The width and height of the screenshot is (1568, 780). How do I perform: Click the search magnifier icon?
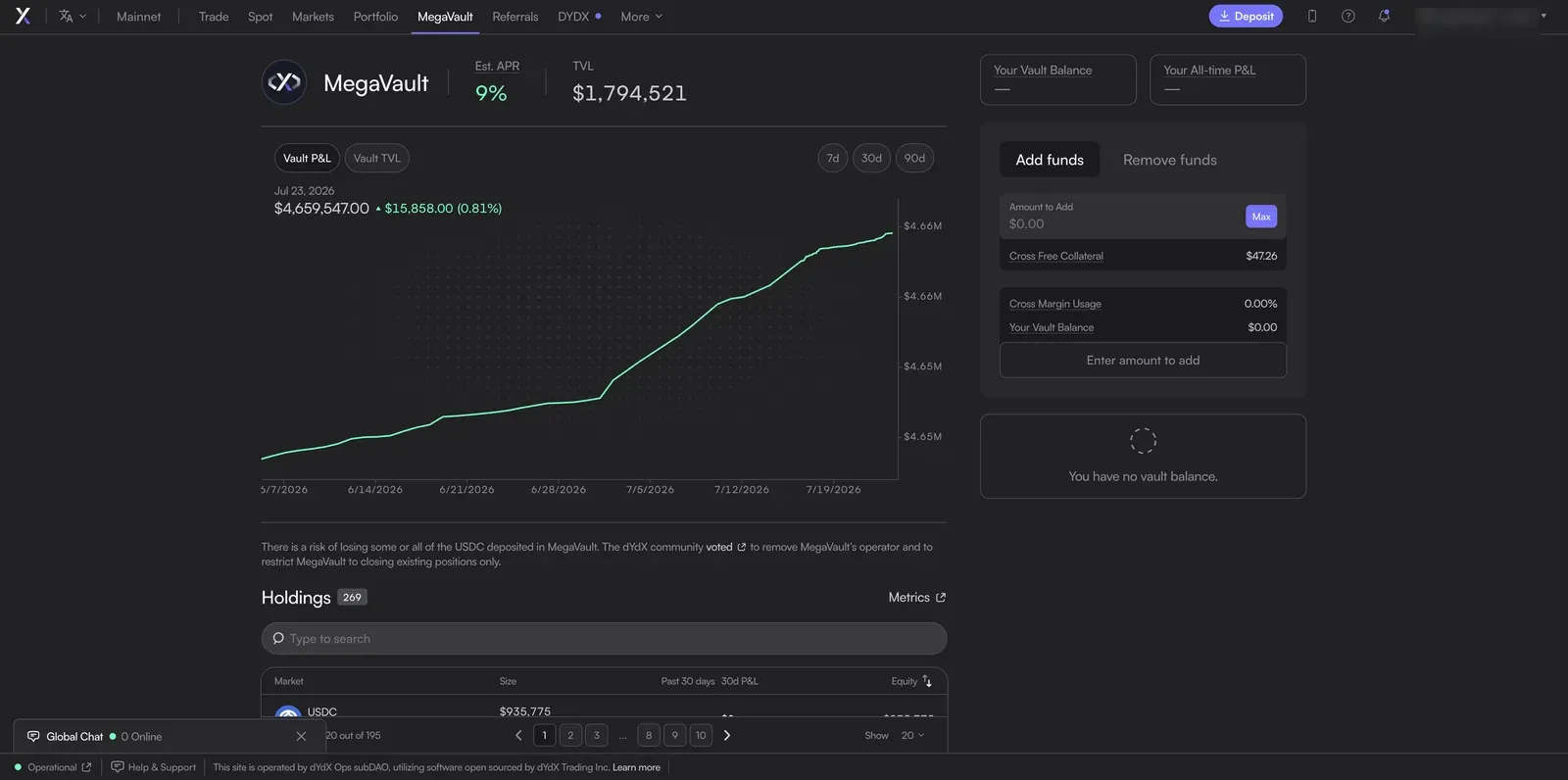click(x=278, y=639)
